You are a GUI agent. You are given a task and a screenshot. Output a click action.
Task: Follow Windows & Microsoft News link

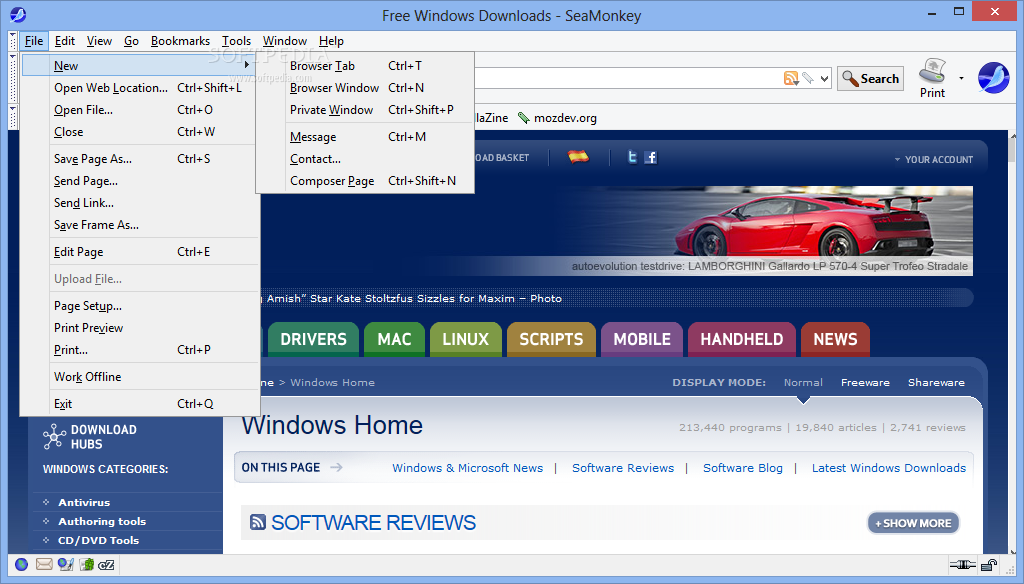[468, 468]
